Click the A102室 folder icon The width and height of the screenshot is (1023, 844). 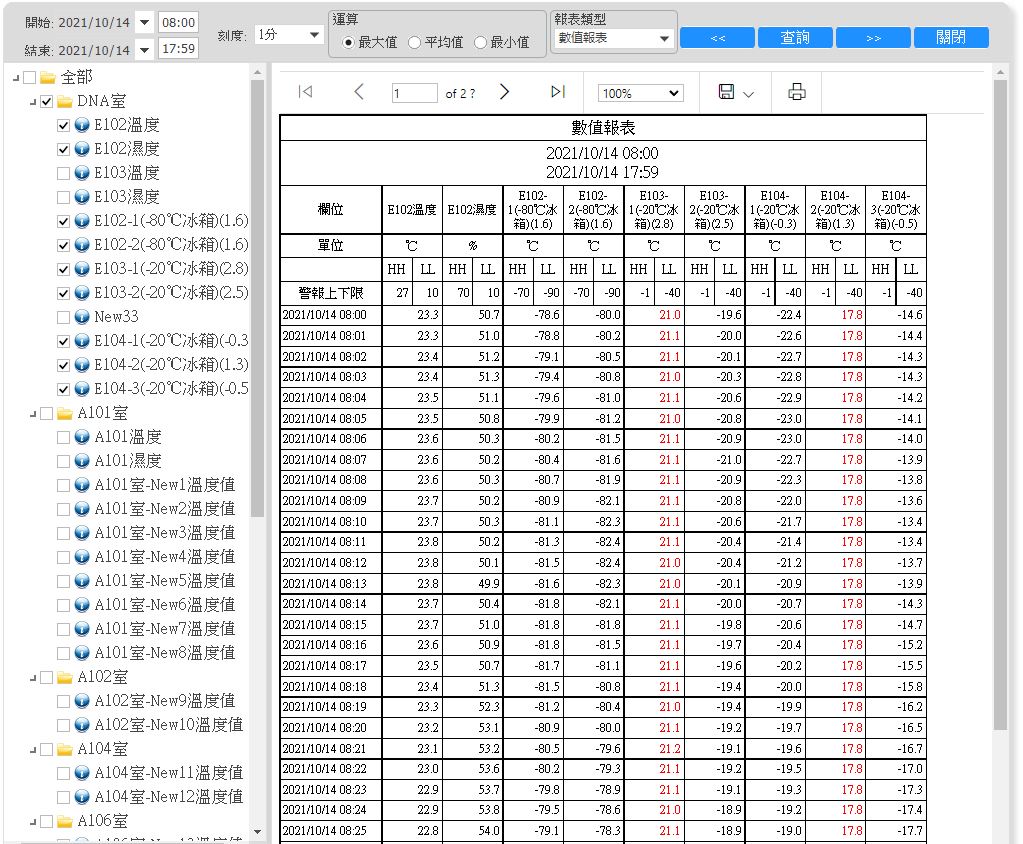65,677
